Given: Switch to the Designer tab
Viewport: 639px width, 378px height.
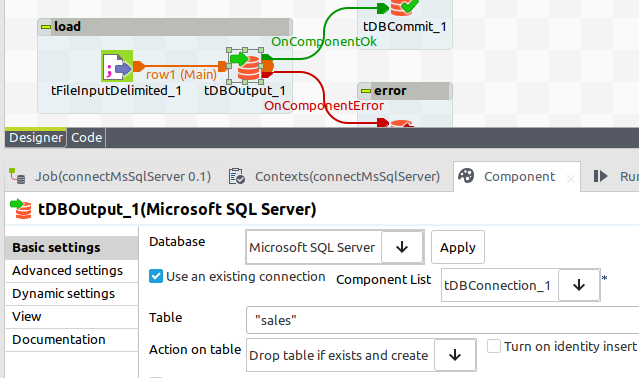Looking at the screenshot, I should [36, 138].
